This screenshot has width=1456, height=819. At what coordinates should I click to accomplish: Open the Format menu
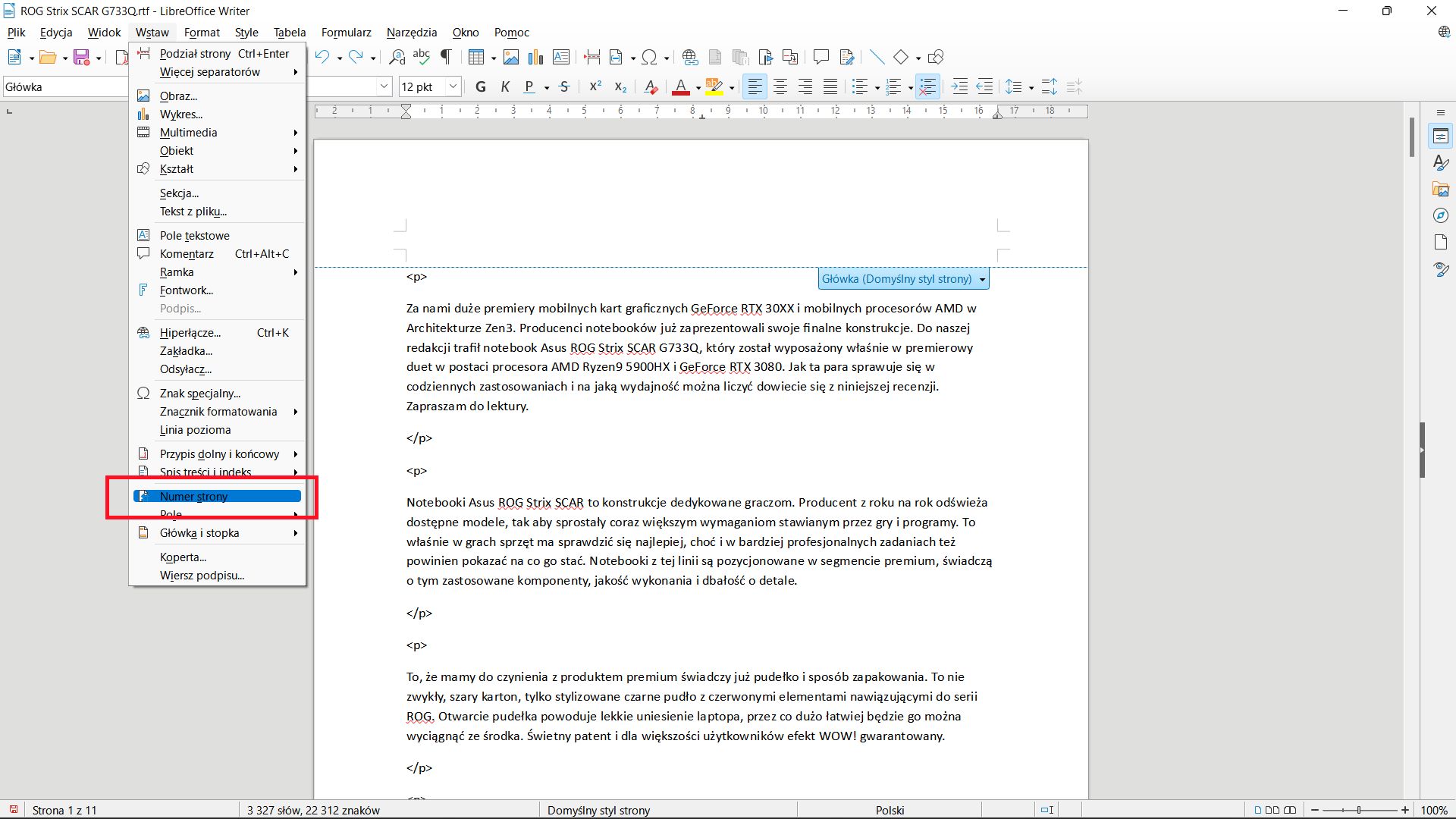tap(201, 32)
